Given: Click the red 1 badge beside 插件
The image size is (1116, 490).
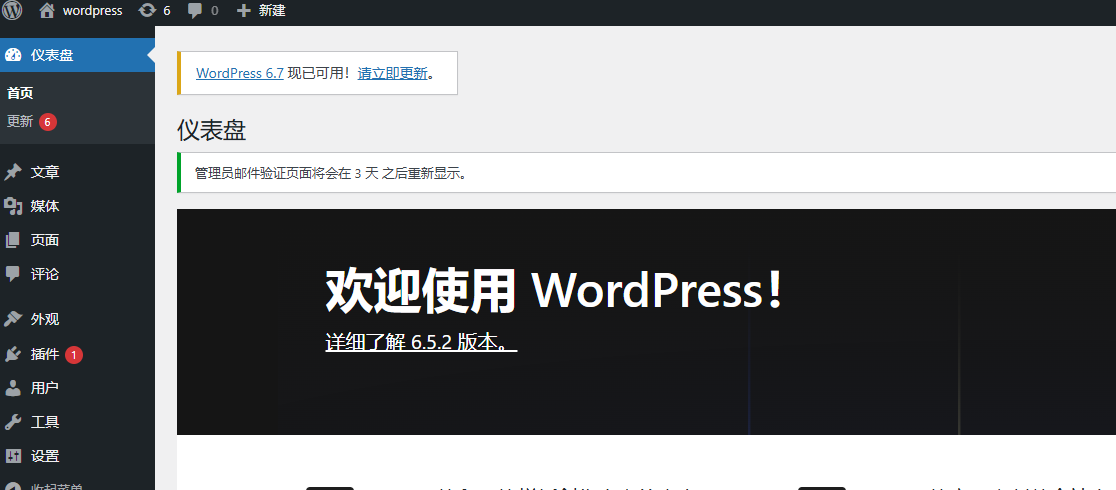Looking at the screenshot, I should click(x=74, y=354).
